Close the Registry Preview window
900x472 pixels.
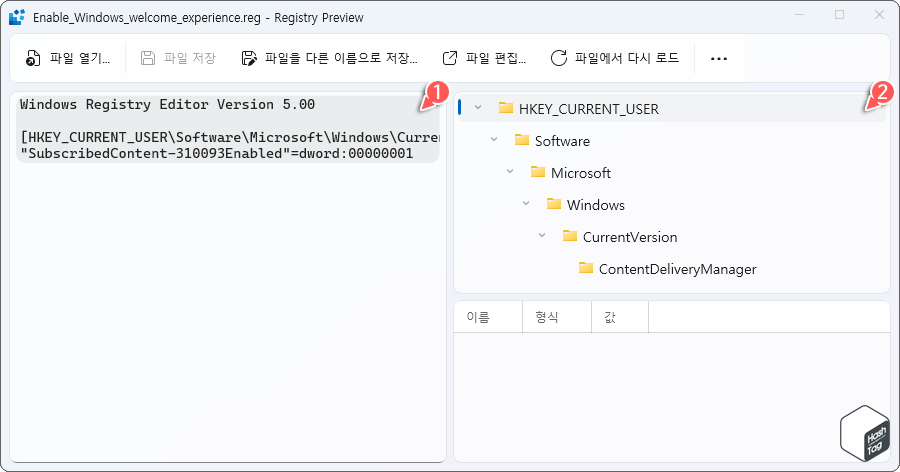(879, 15)
